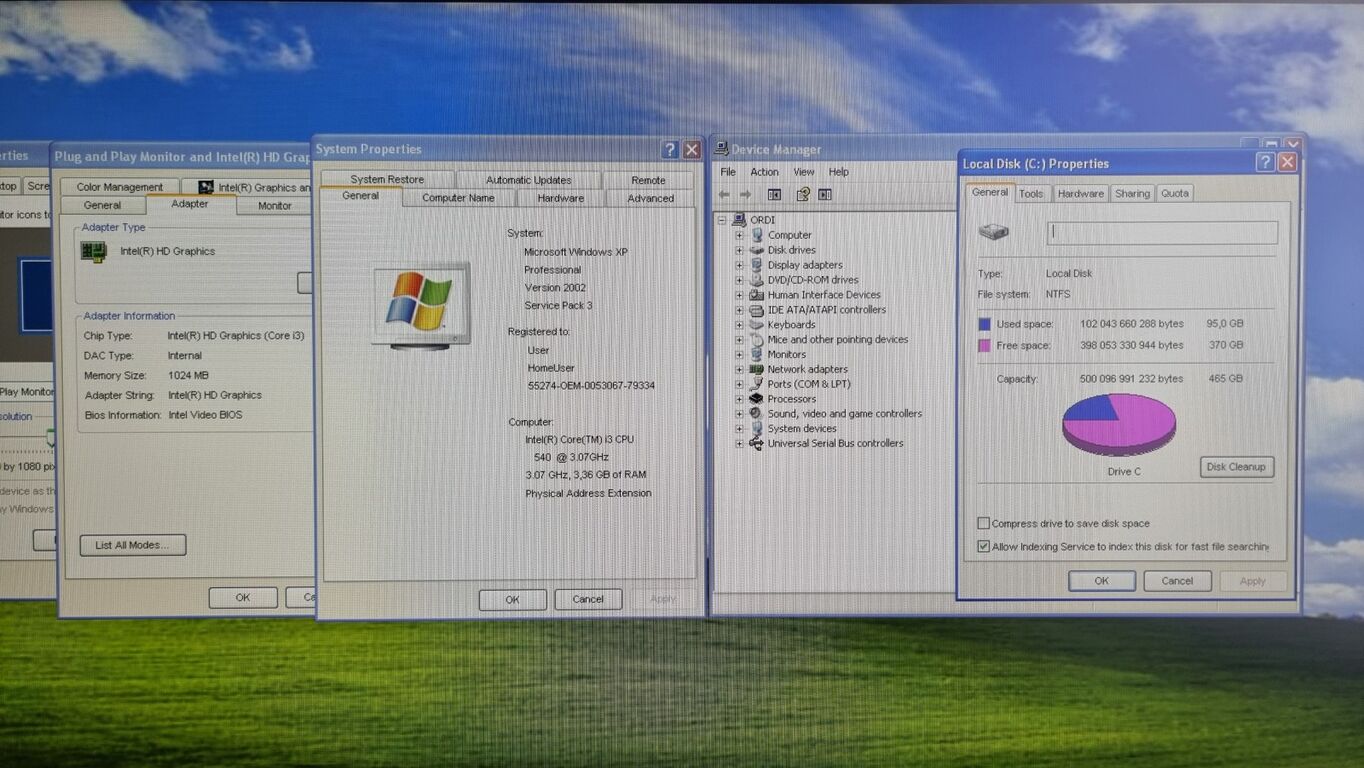Click the IDE ATA/ATAPI controllers icon

757,310
